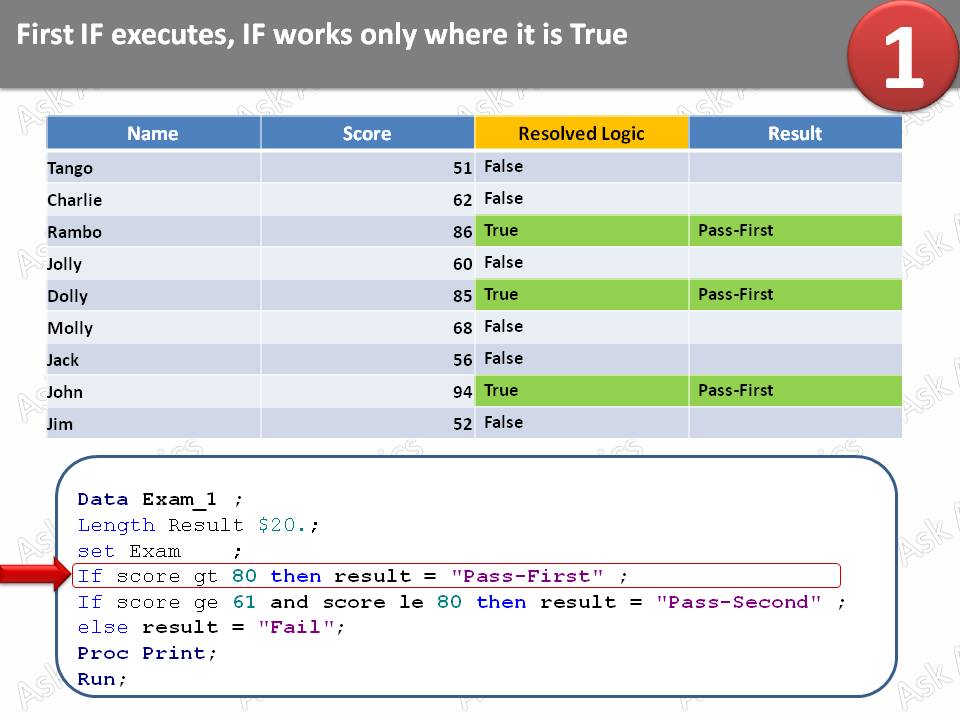Select the Score column header
The image size is (960, 720).
click(367, 132)
